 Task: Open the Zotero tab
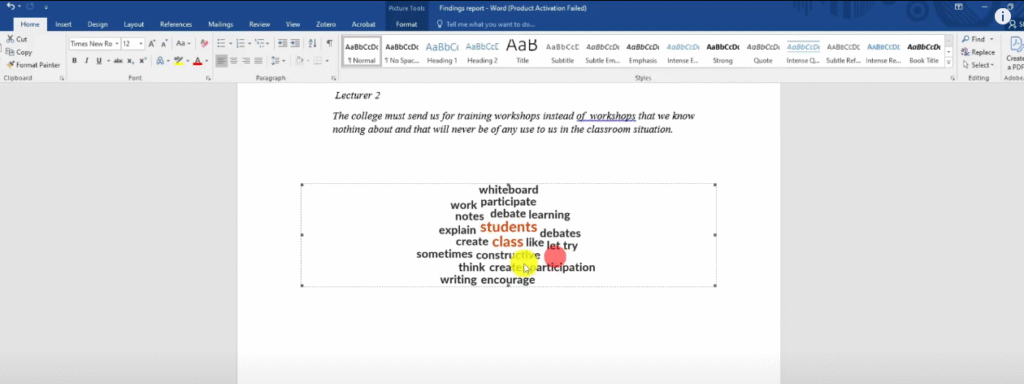pos(325,24)
